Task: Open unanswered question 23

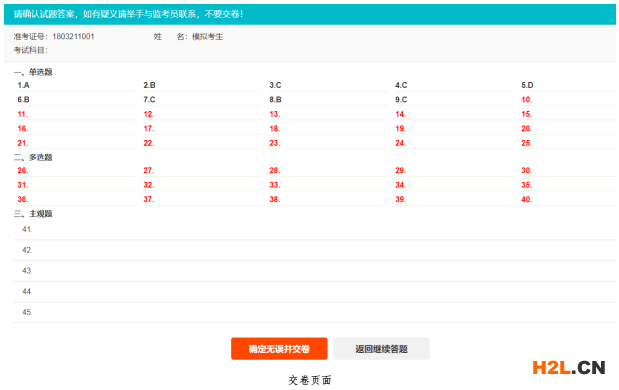Action: tap(274, 143)
